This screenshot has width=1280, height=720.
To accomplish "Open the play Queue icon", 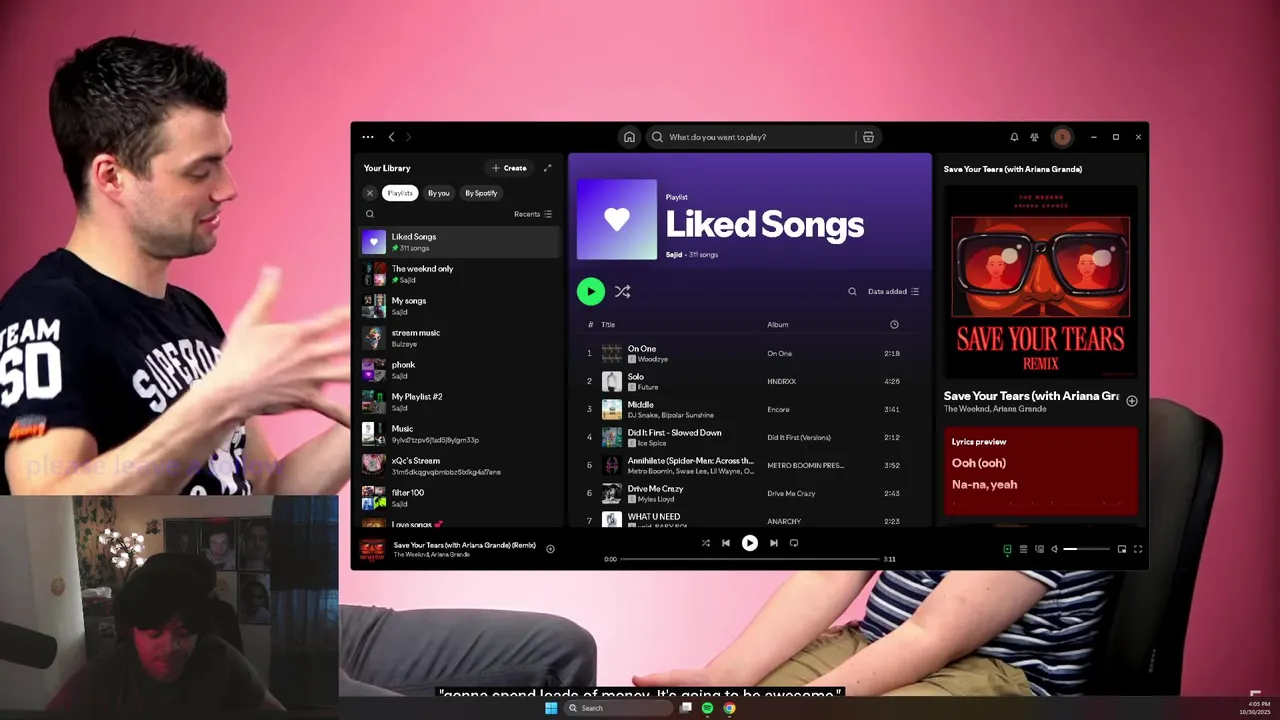I will [x=1023, y=549].
